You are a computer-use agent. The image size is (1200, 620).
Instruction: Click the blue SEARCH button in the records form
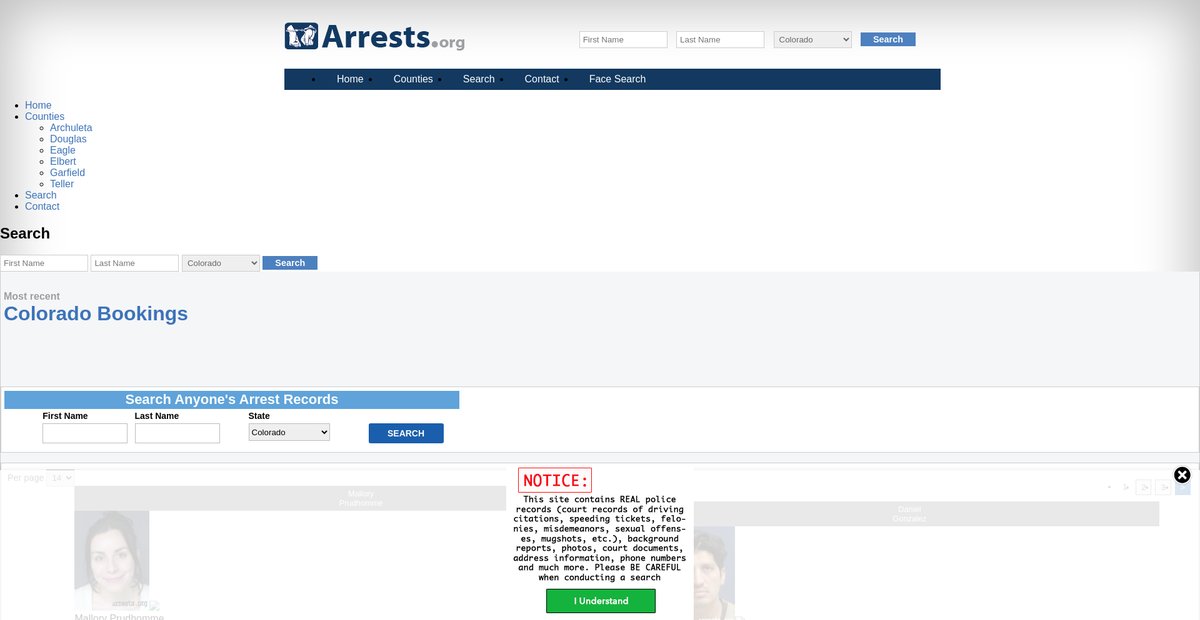[x=406, y=433]
